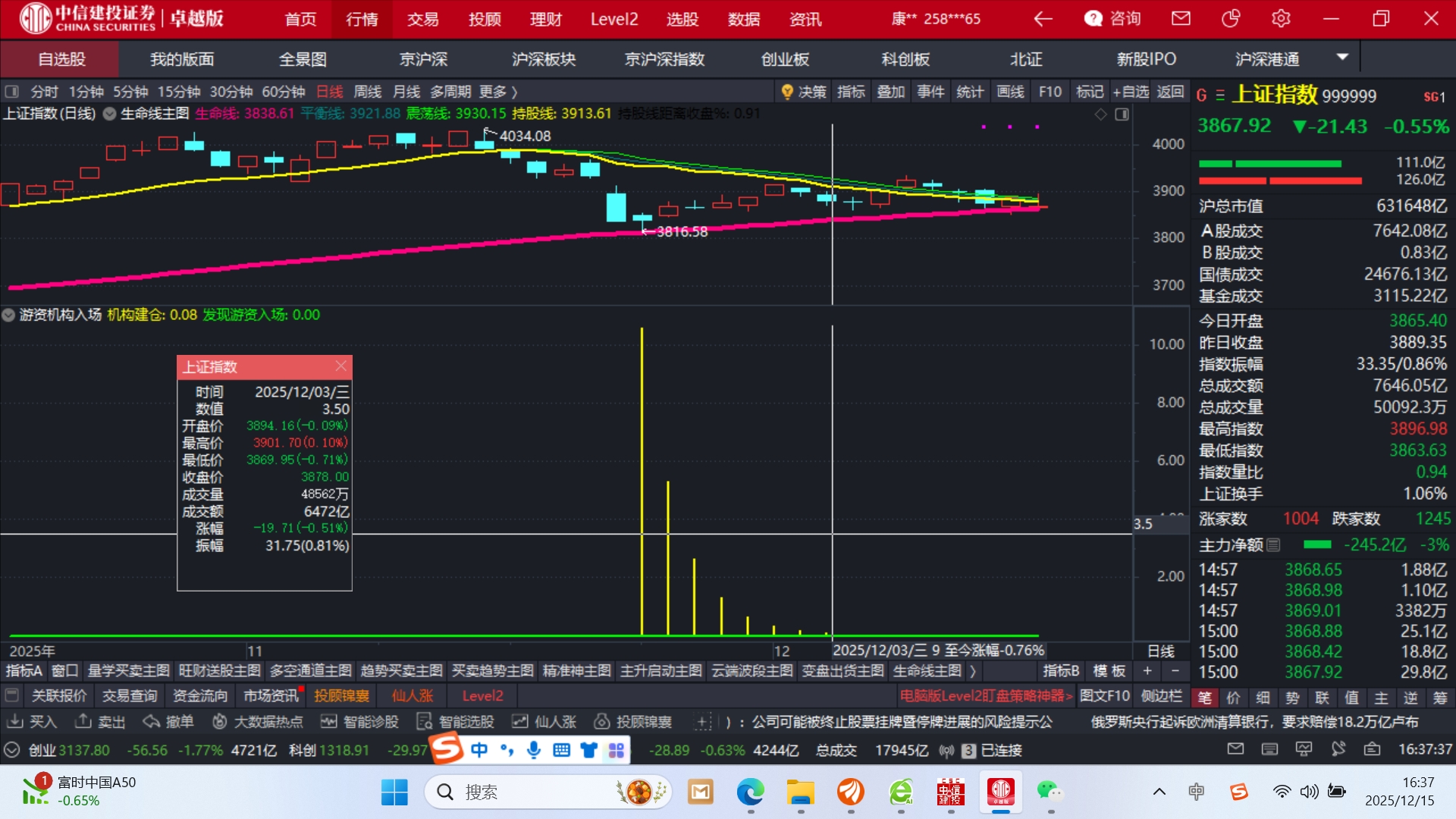Click the 买入 buy icon
This screenshot has width=1456, height=819.
pos(14,721)
